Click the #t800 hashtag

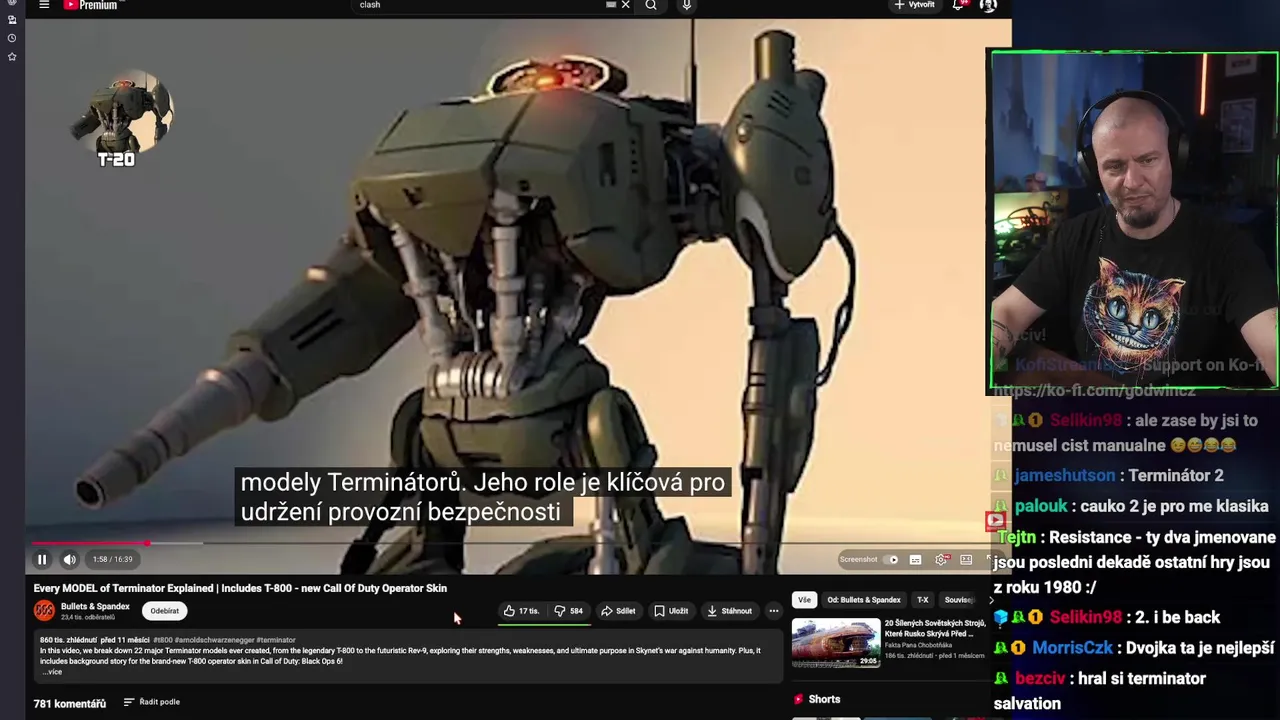click(x=163, y=640)
